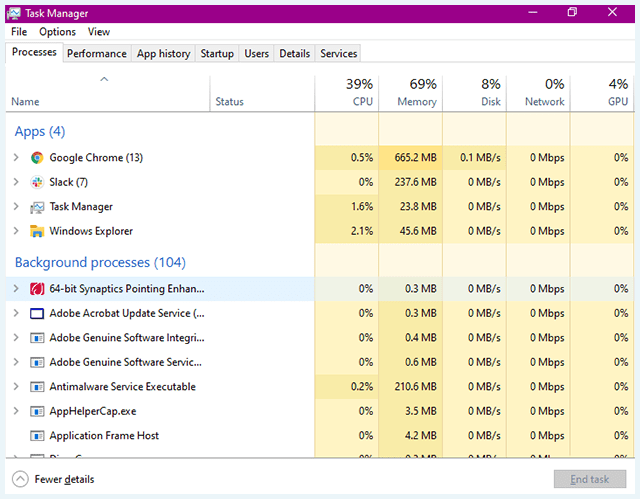Click the Google Chrome 665.2 MB memory cell
Screen dimensions: 640x499
[411, 157]
